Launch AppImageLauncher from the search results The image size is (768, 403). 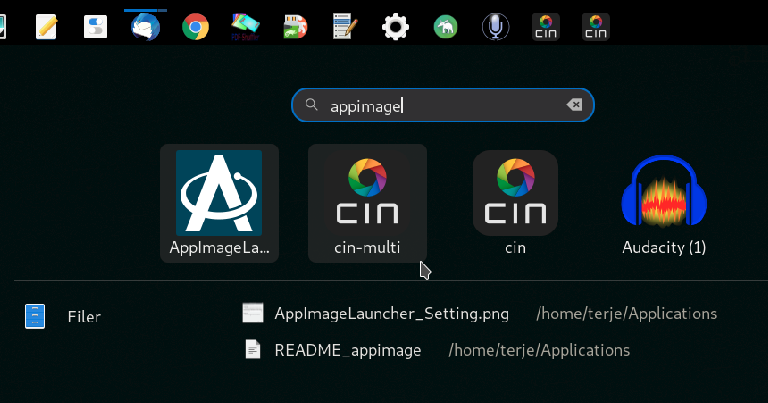(219, 203)
